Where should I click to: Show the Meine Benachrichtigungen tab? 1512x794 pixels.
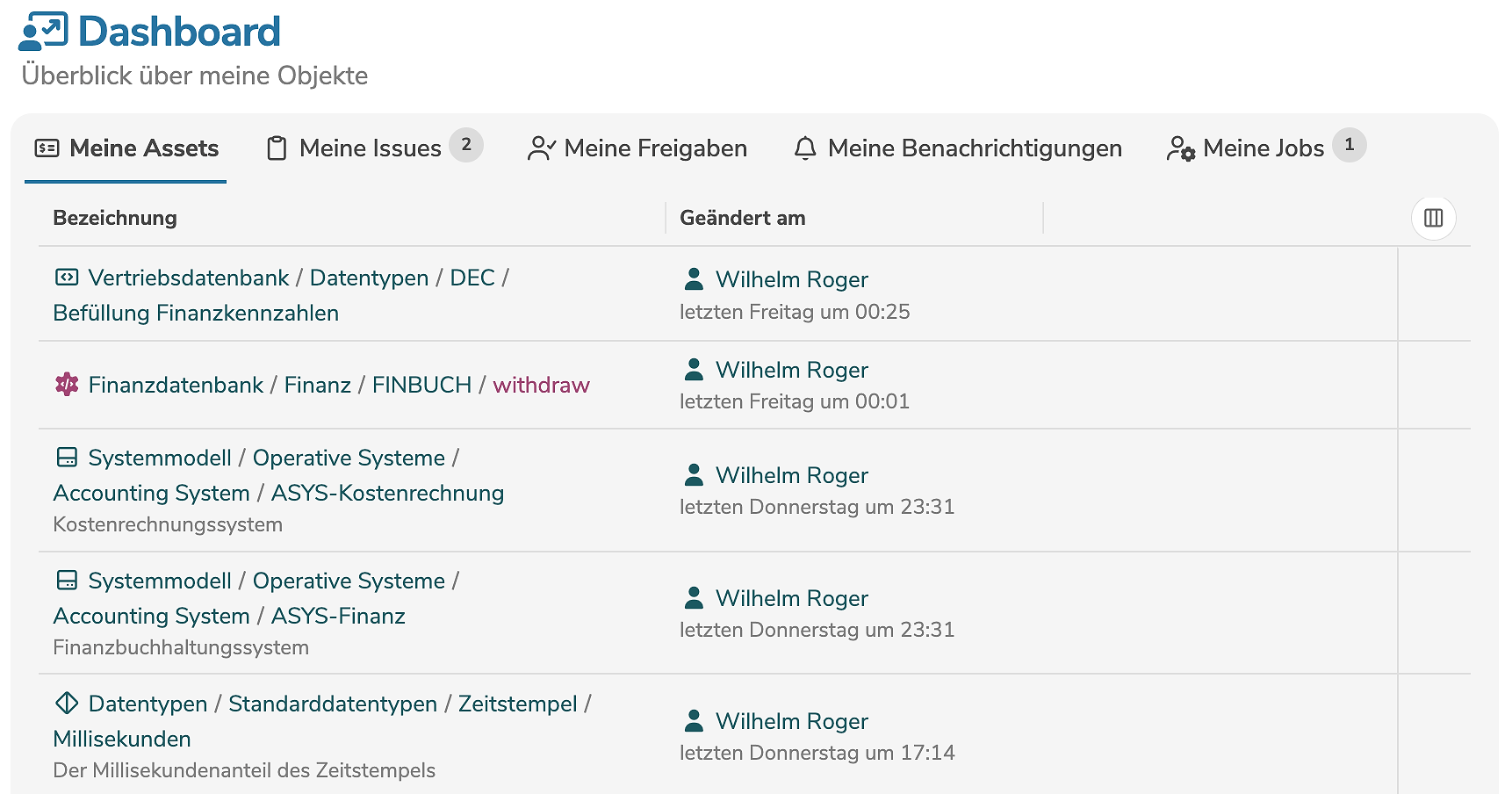(958, 148)
